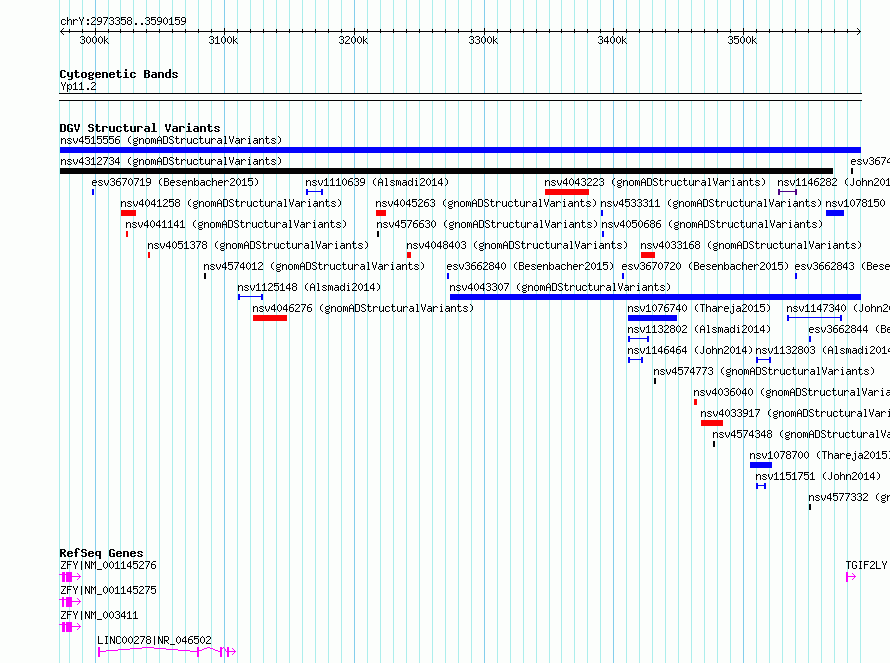The width and height of the screenshot is (890, 663).
Task: Click the ZFY NM_001145275 gene glyph
Action: point(70,602)
